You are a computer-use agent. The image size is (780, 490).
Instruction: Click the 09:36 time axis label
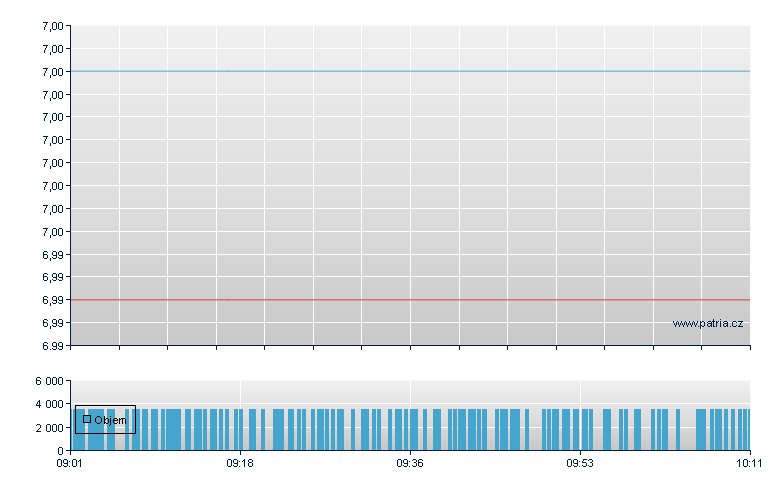coord(410,463)
